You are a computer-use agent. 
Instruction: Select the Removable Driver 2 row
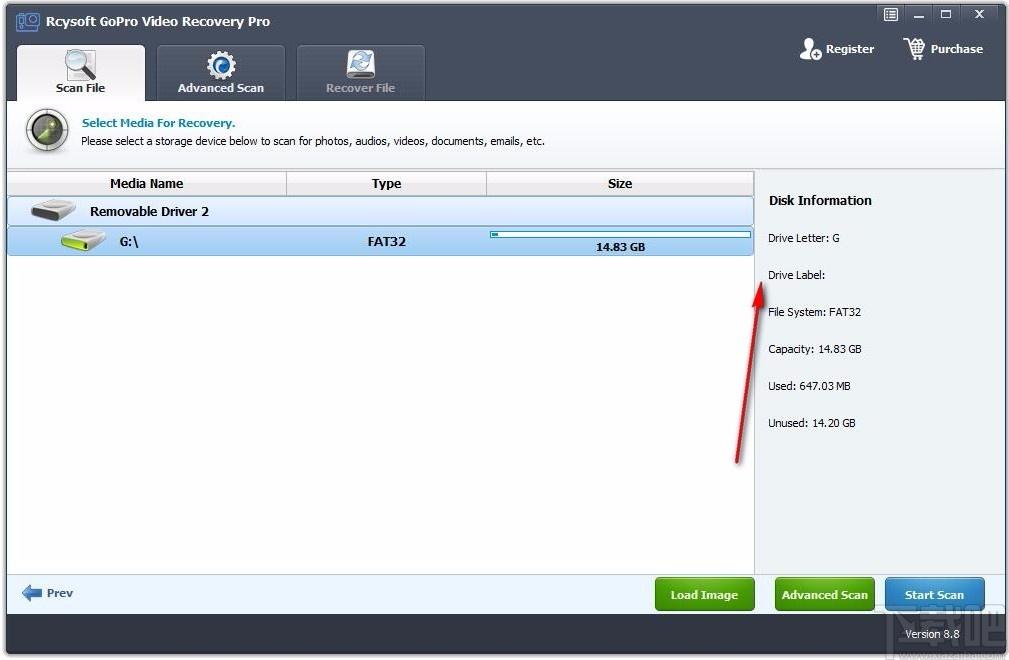point(380,211)
